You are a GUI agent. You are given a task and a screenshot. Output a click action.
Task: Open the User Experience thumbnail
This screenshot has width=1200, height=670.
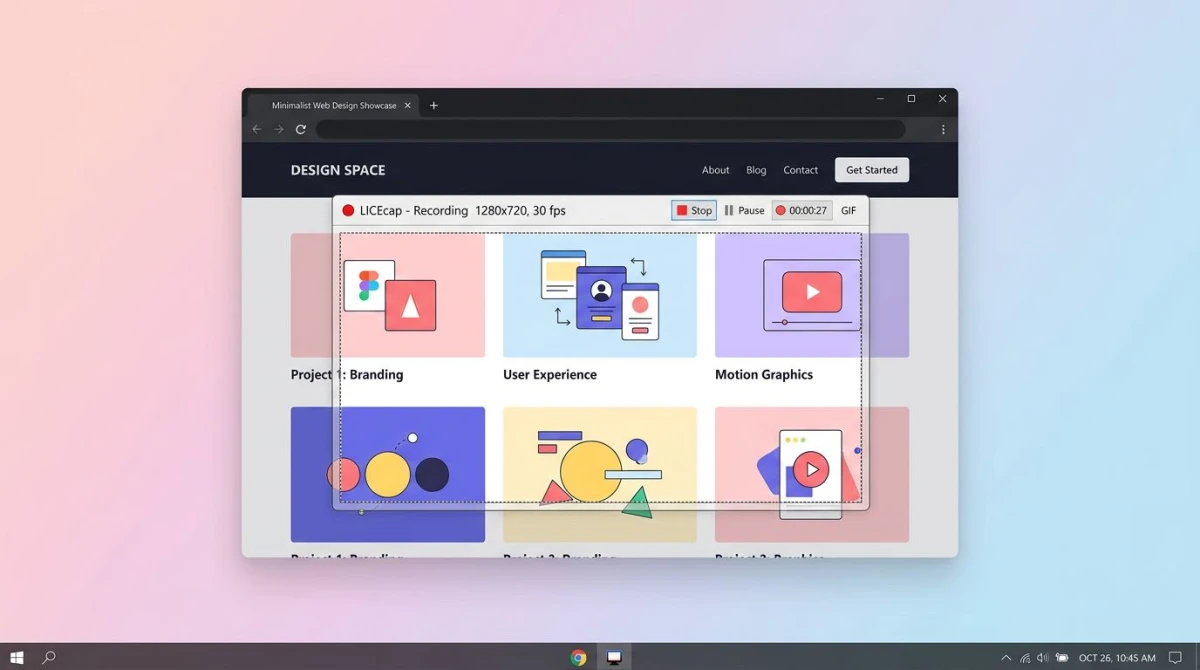pos(600,295)
